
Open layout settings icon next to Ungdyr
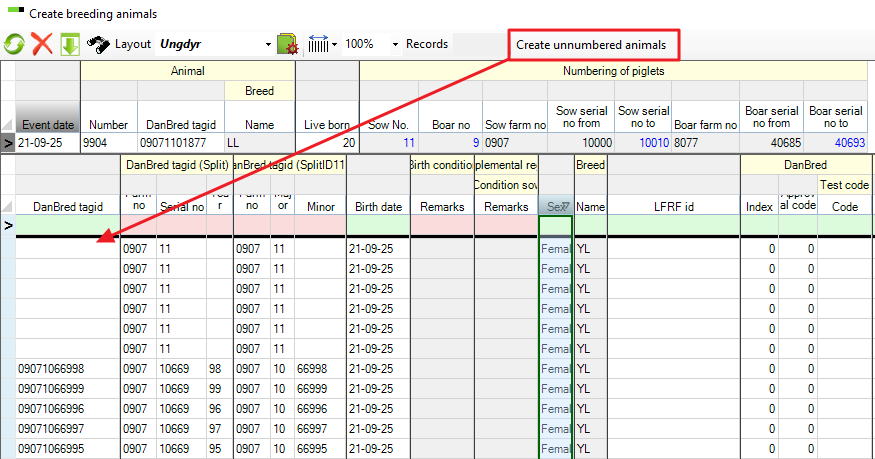[x=288, y=44]
